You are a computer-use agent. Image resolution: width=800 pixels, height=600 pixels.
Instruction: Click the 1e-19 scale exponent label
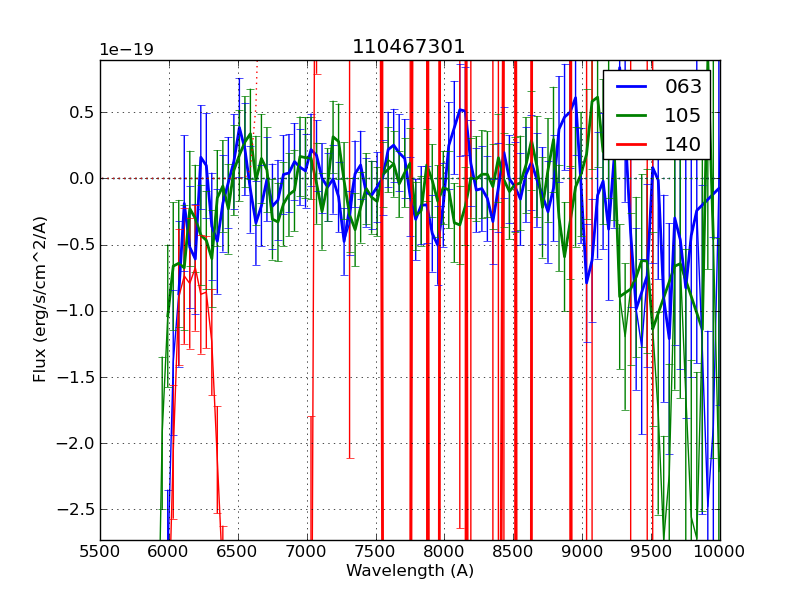(x=126, y=50)
